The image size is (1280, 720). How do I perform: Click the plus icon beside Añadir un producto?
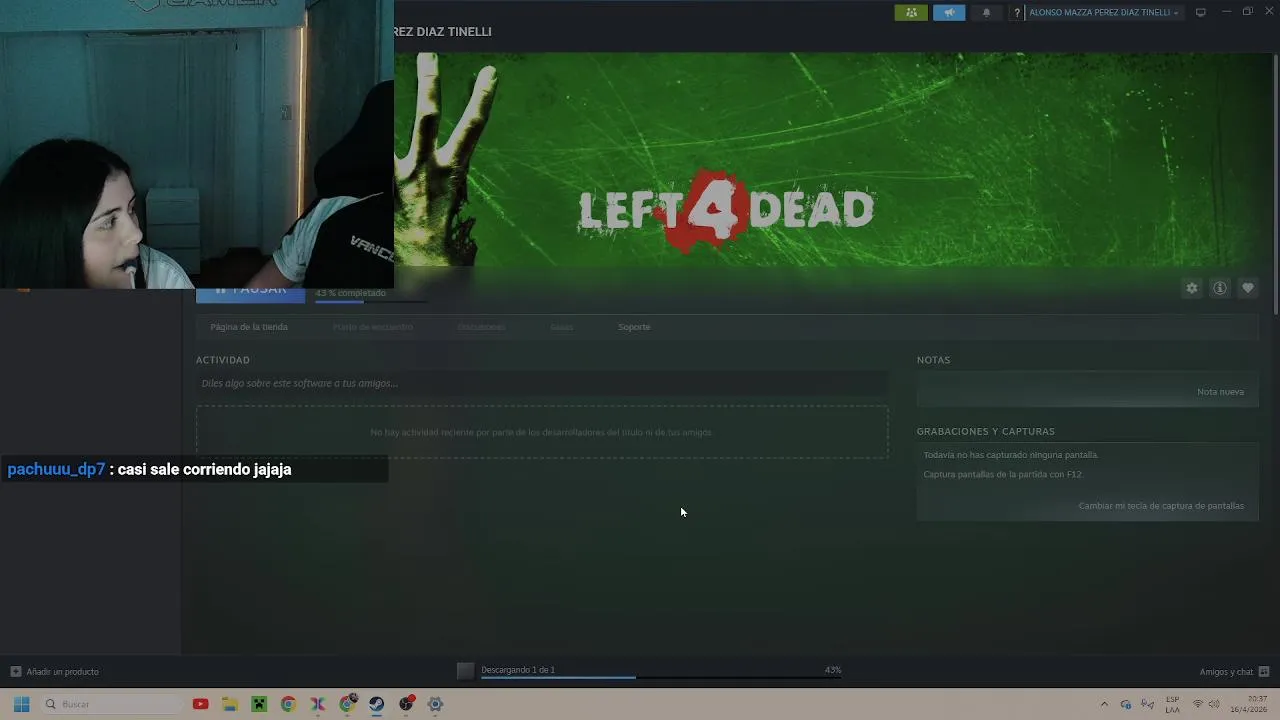(x=15, y=672)
